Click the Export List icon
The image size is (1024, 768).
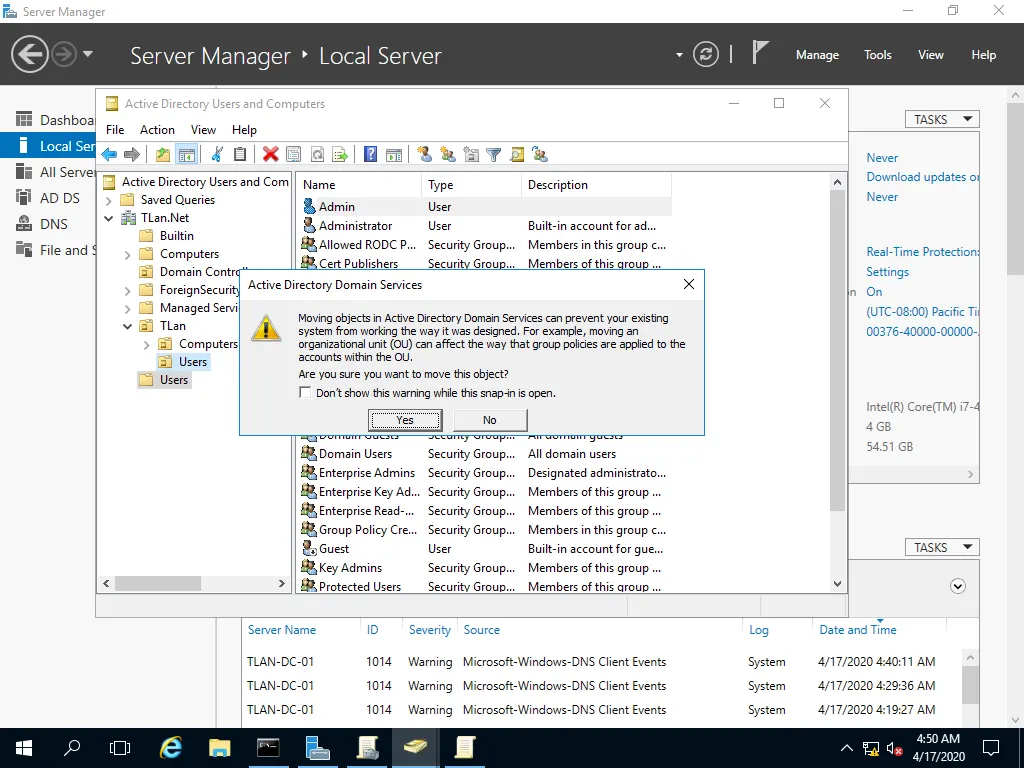click(x=340, y=155)
